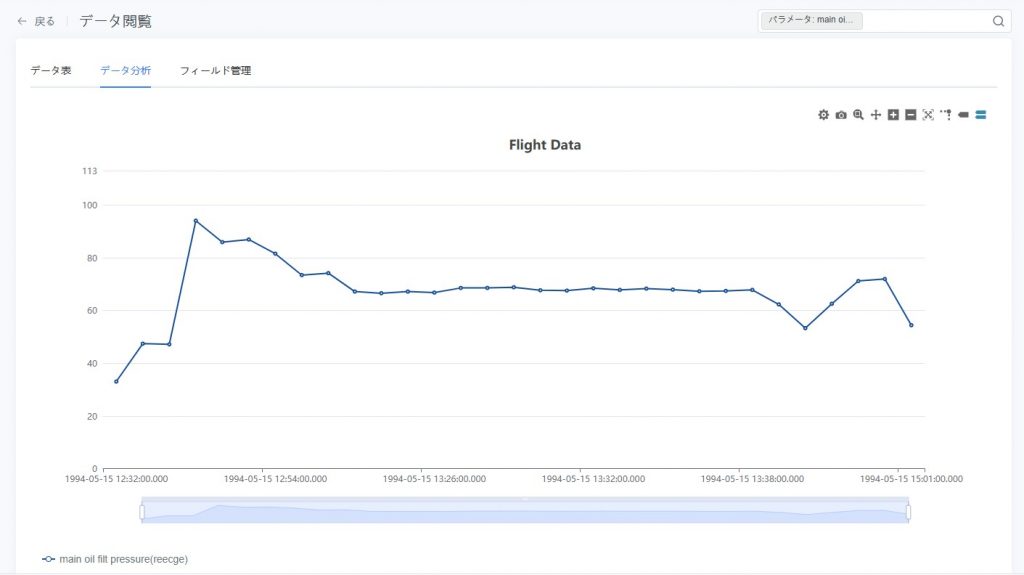Screen dimensions: 1024x575
Task: Toggle spike lines icon
Action: pyautogui.click(x=945, y=115)
